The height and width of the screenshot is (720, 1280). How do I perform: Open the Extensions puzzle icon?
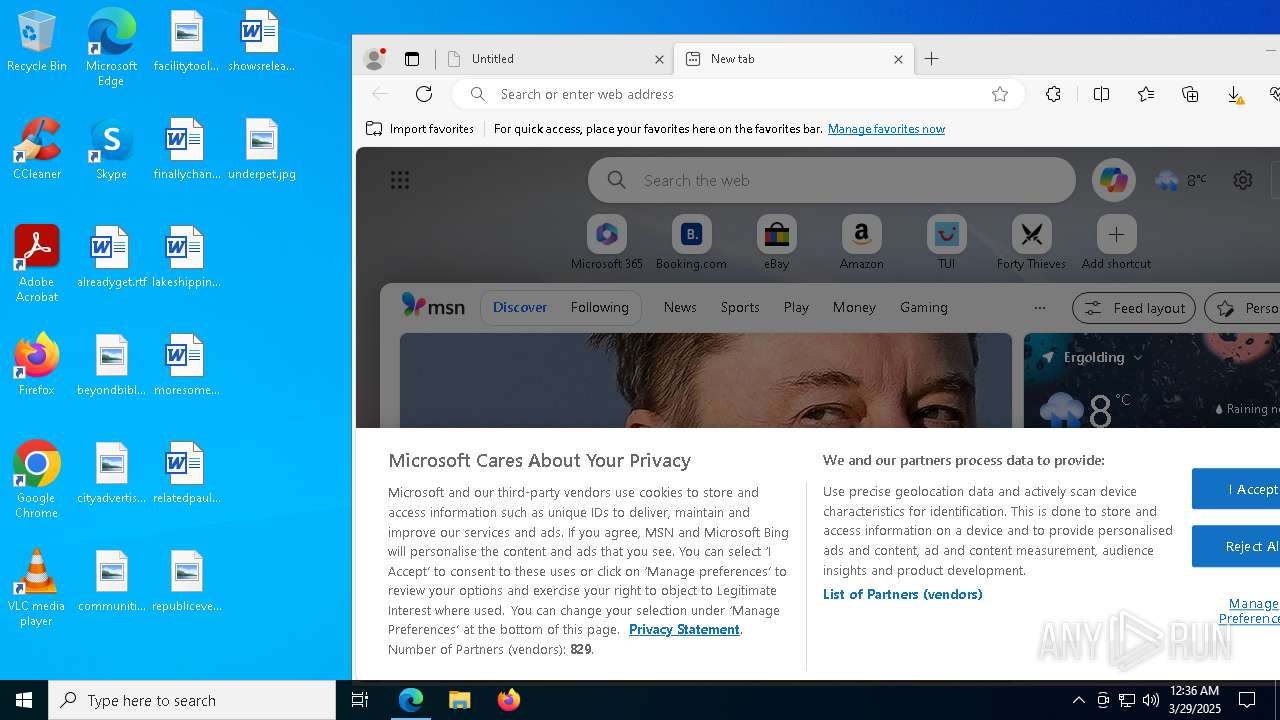(1053, 94)
